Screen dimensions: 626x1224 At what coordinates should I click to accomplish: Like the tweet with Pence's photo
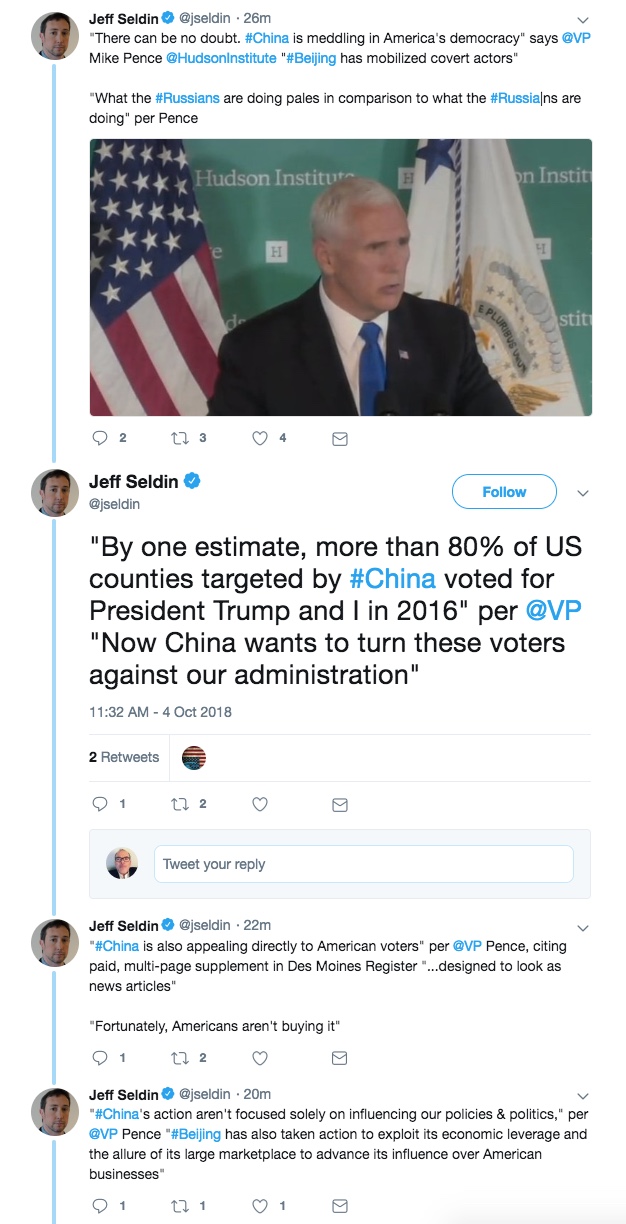coord(260,438)
